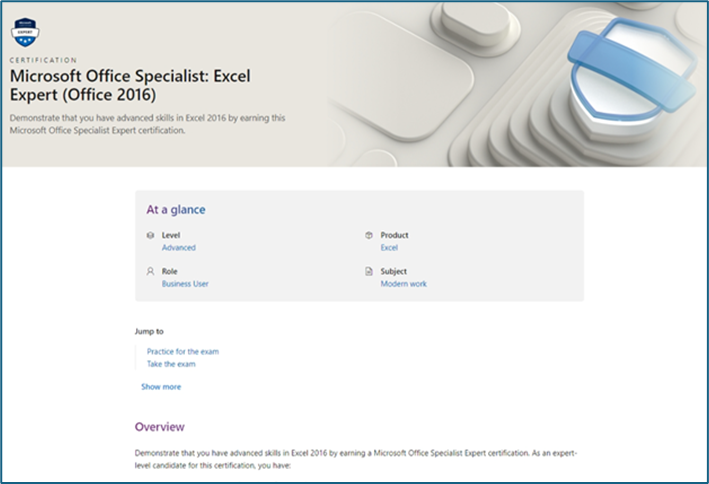Click the Level icon in At a glance

coord(151,235)
